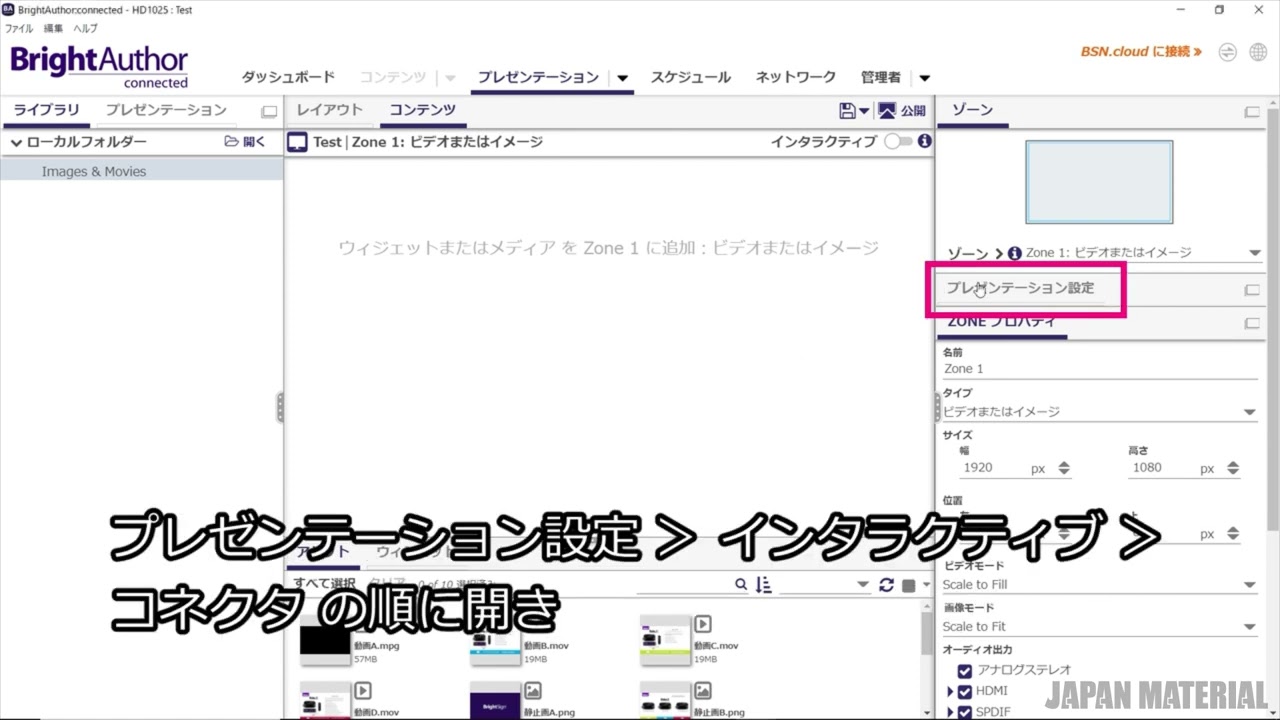The image size is (1280, 720).
Task: Click the 開く folder open button
Action: [245, 142]
